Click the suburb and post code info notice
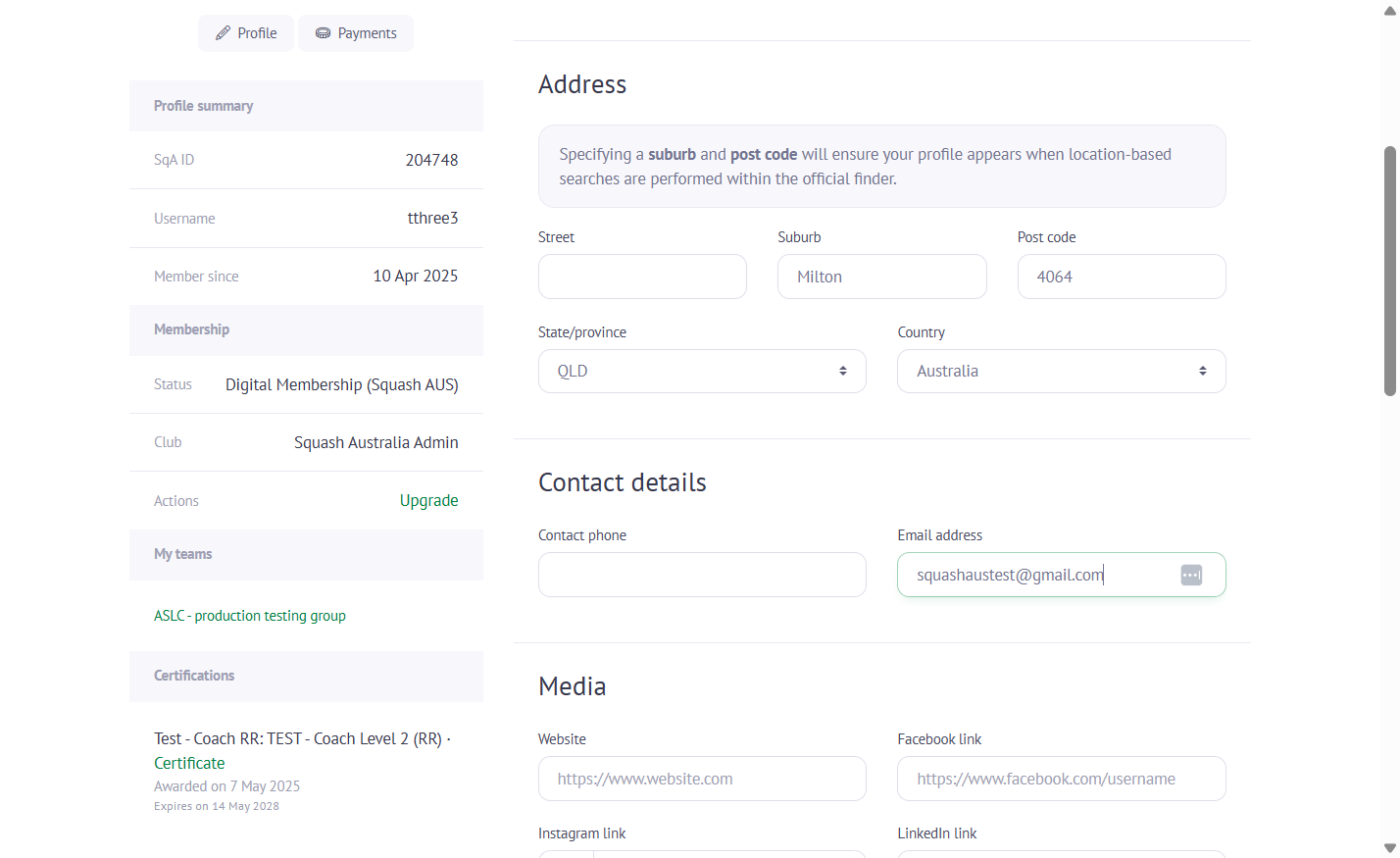This screenshot has height=858, width=1400. tap(882, 167)
